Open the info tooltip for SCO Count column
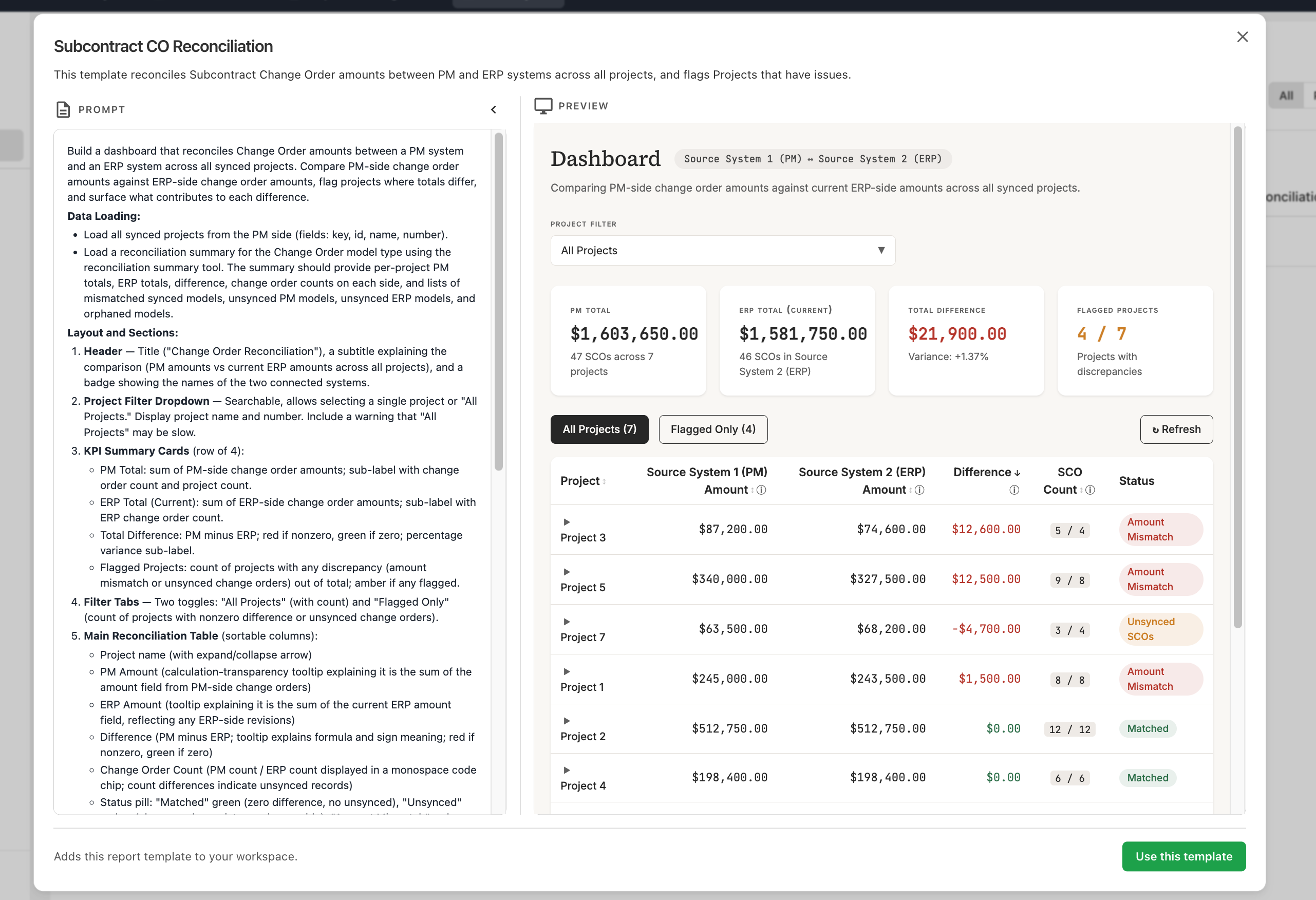Screen dimensions: 1316x900 pos(1090,490)
